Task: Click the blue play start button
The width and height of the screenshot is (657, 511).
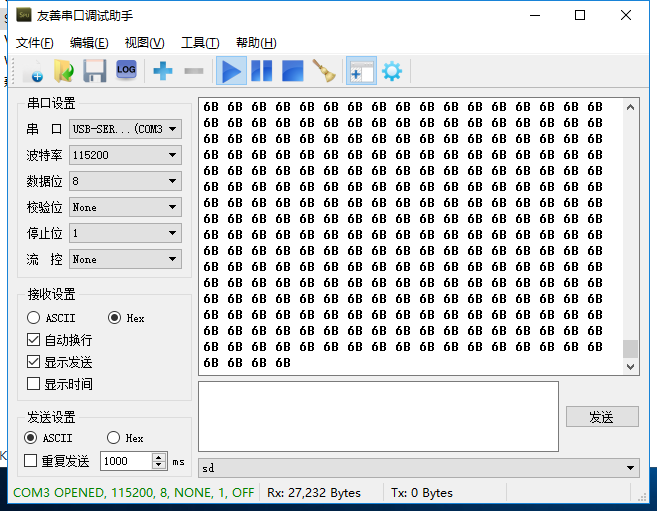Action: pos(231,71)
